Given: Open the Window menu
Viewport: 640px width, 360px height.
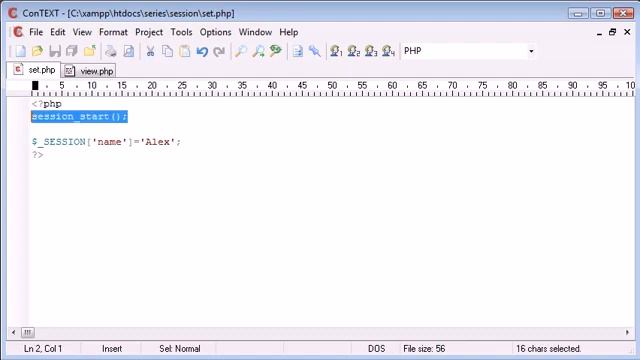Looking at the screenshot, I should pyautogui.click(x=255, y=32).
